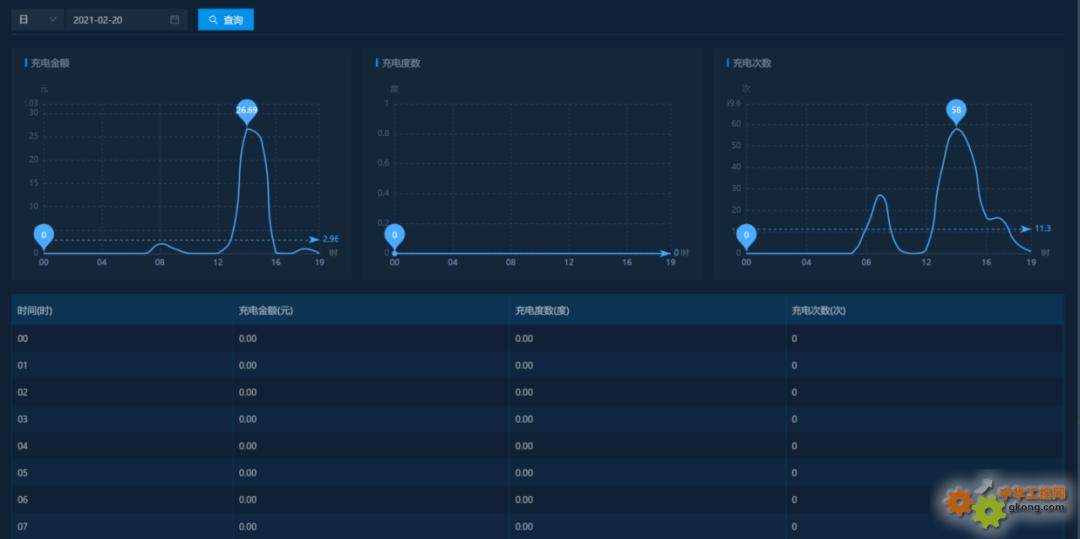Click the 时间(时) column header
Screen dimensions: 1080x539
(35, 311)
